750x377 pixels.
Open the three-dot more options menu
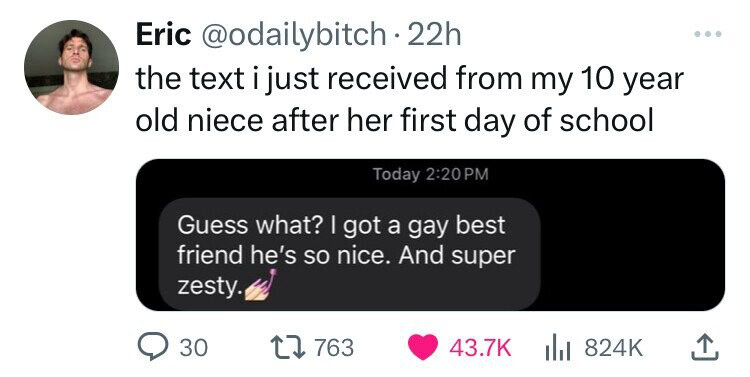pyautogui.click(x=707, y=34)
